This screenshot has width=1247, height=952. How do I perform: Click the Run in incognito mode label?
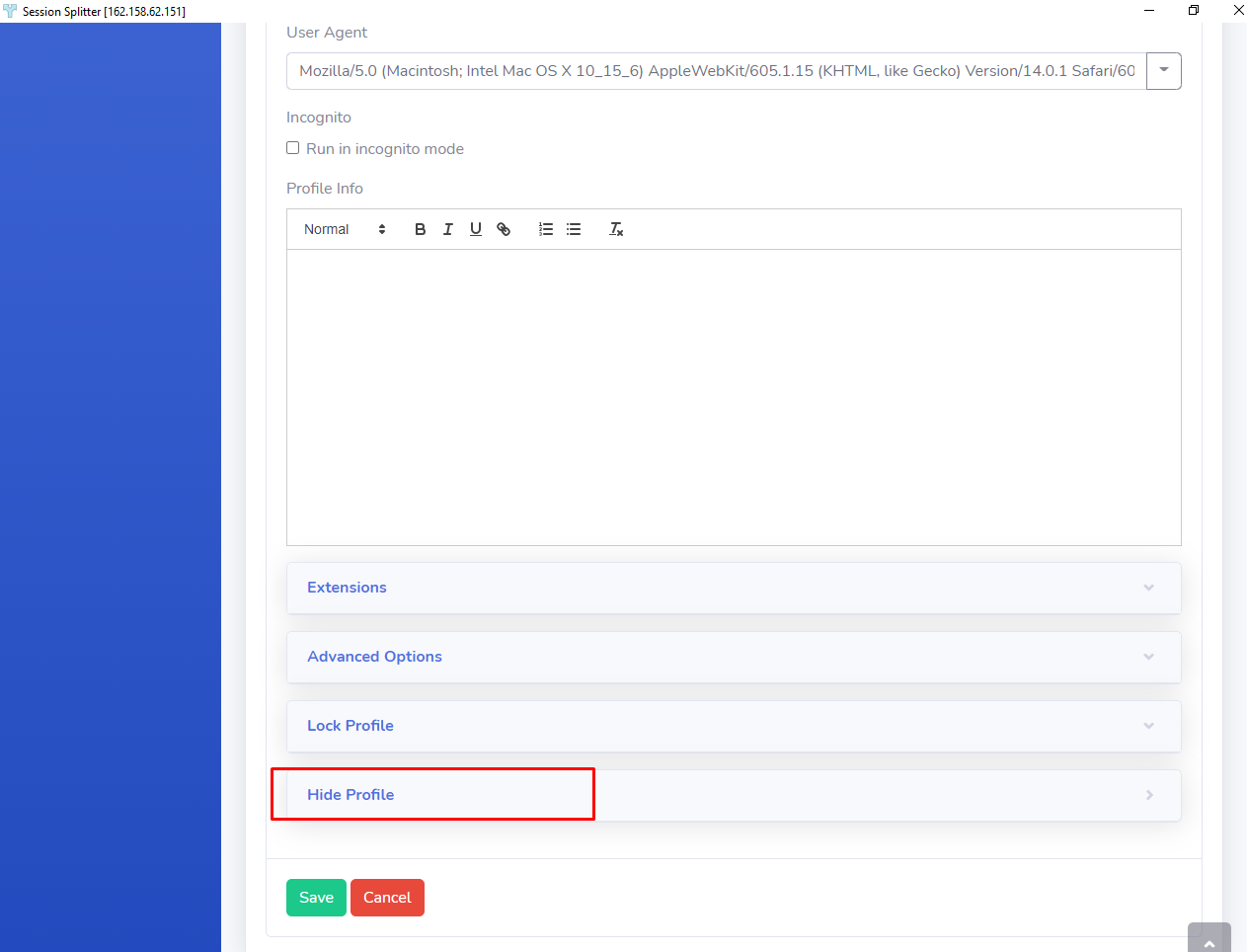click(385, 149)
